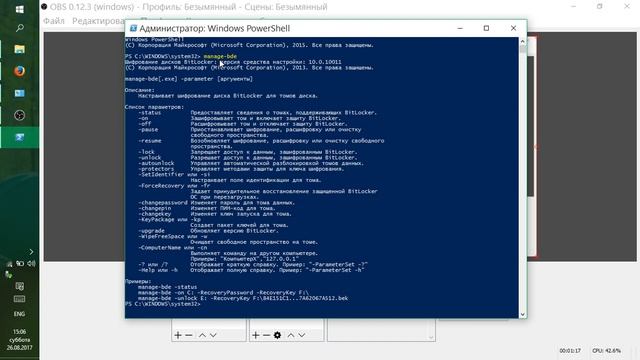Viewport: 640px width, 360px height.
Task: Select the PowerShell taskbar icon
Action: point(19,137)
